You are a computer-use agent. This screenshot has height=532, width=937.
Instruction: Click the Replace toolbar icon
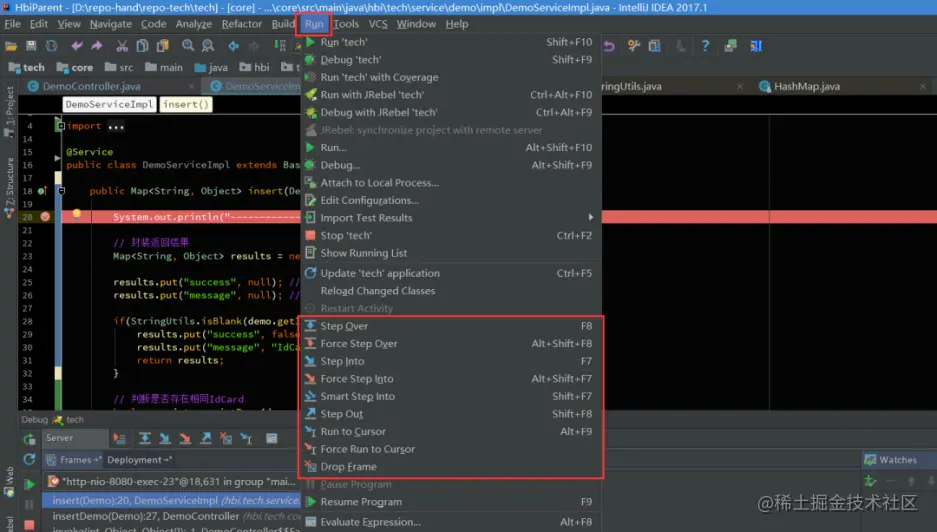point(208,46)
